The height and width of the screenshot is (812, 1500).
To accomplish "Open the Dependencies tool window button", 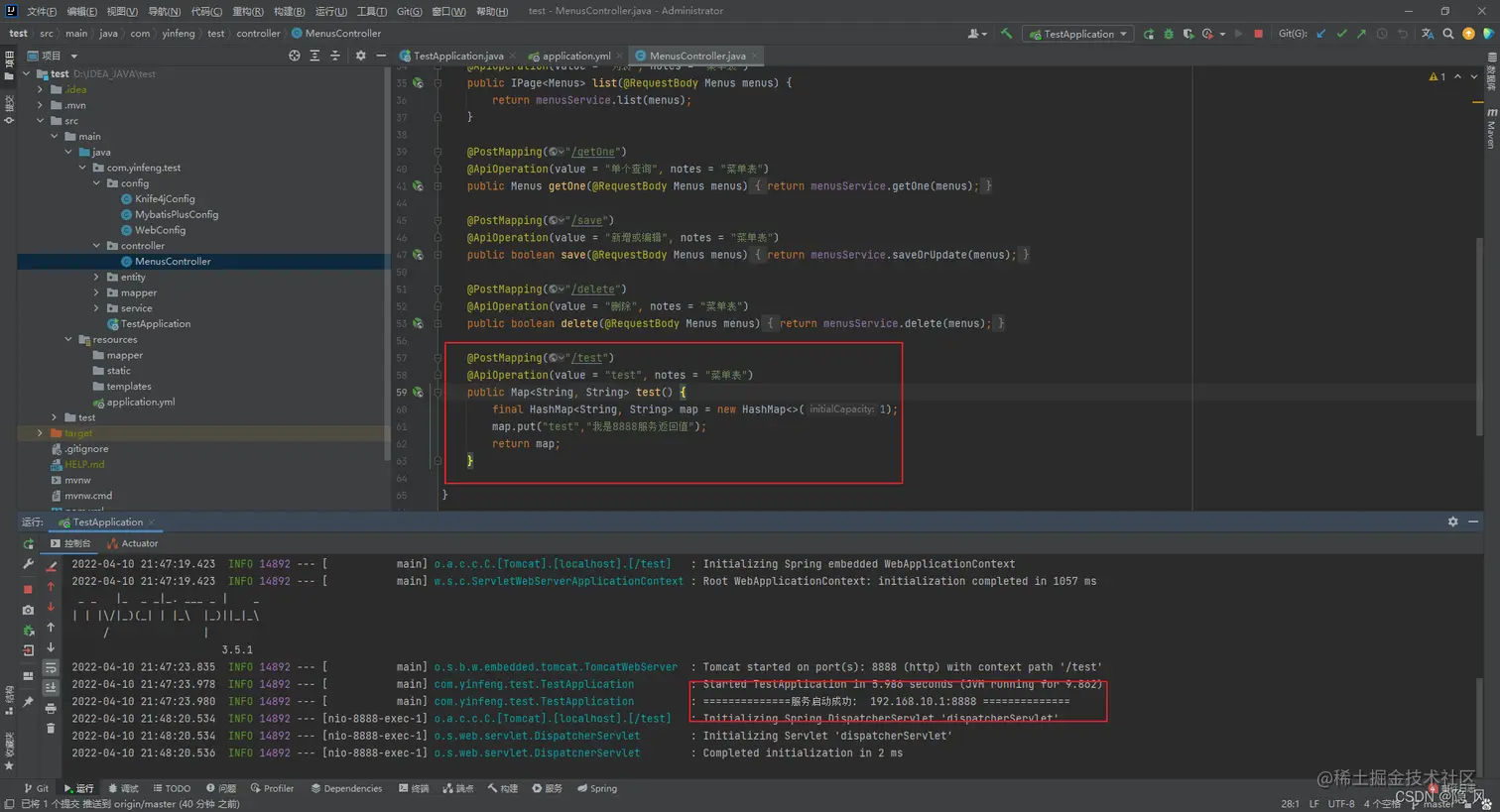I will click(346, 788).
